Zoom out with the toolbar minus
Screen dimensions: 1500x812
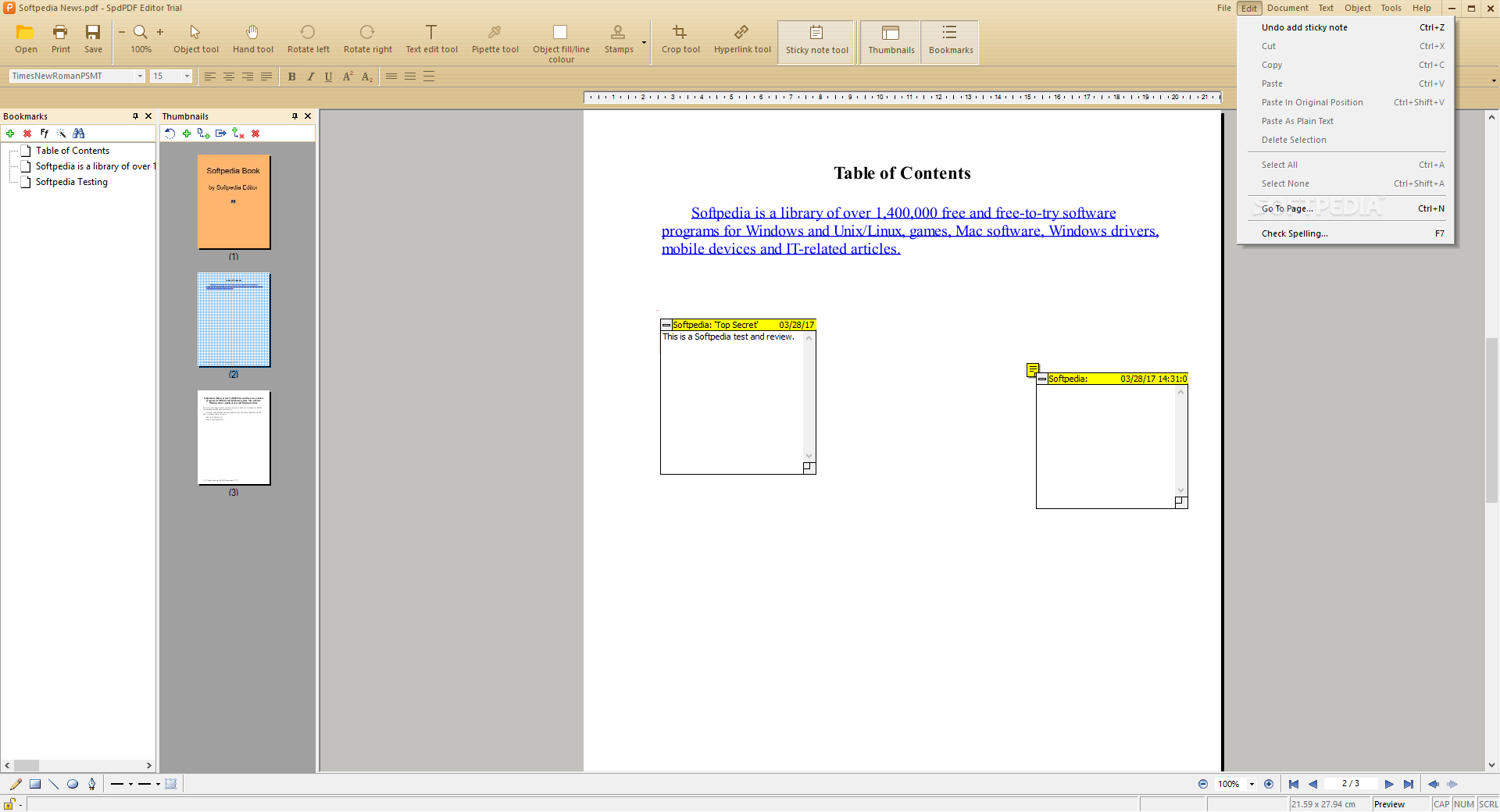pyautogui.click(x=122, y=32)
